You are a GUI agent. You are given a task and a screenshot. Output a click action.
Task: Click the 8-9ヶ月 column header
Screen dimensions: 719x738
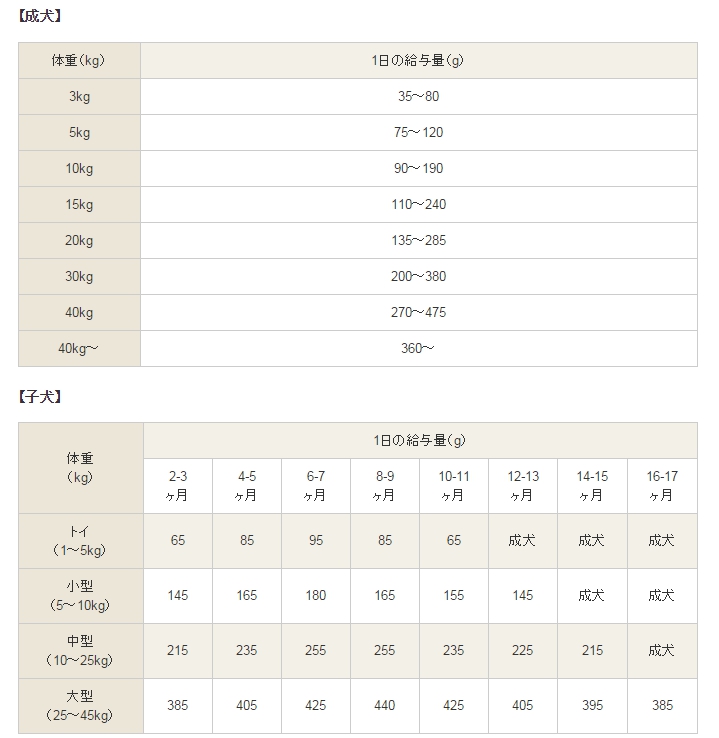pyautogui.click(x=385, y=486)
